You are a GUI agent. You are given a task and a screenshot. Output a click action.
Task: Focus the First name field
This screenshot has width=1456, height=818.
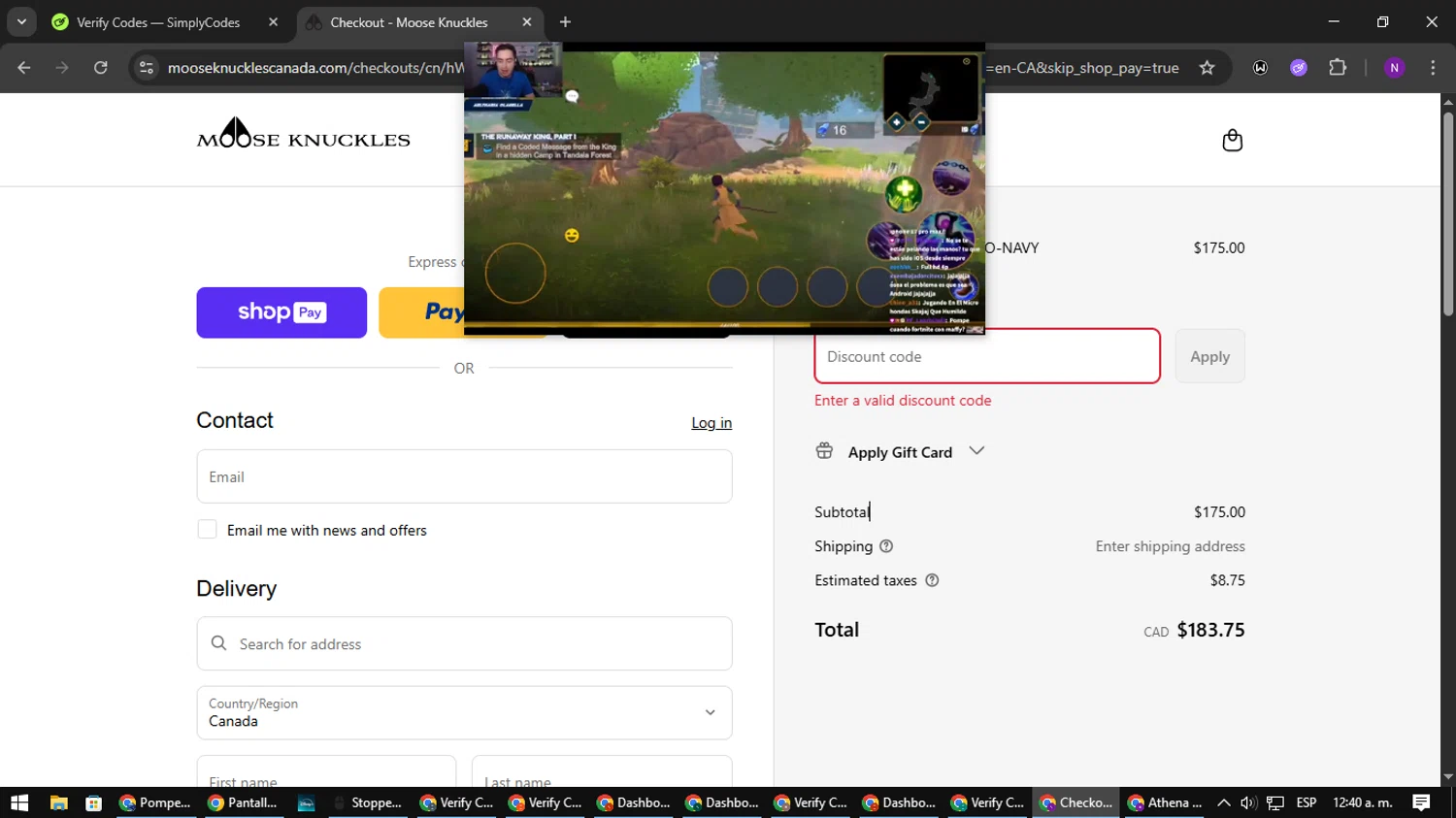[326, 772]
